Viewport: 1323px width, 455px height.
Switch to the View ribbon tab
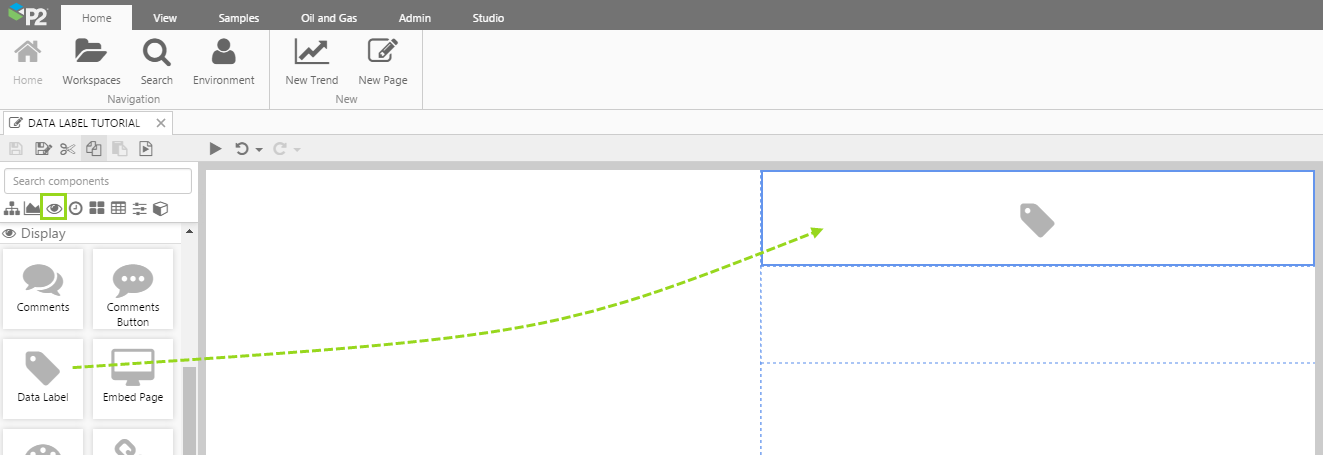[x=166, y=18]
